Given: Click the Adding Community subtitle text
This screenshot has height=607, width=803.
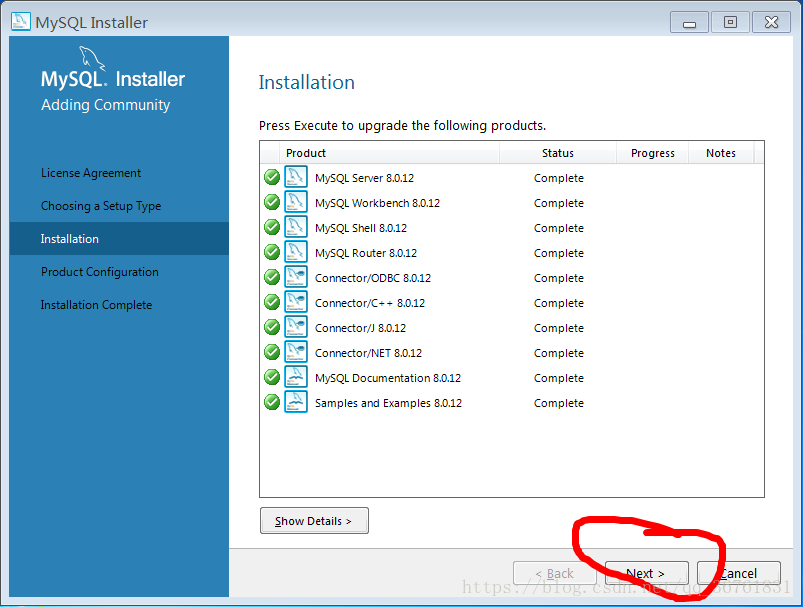Looking at the screenshot, I should pyautogui.click(x=105, y=104).
